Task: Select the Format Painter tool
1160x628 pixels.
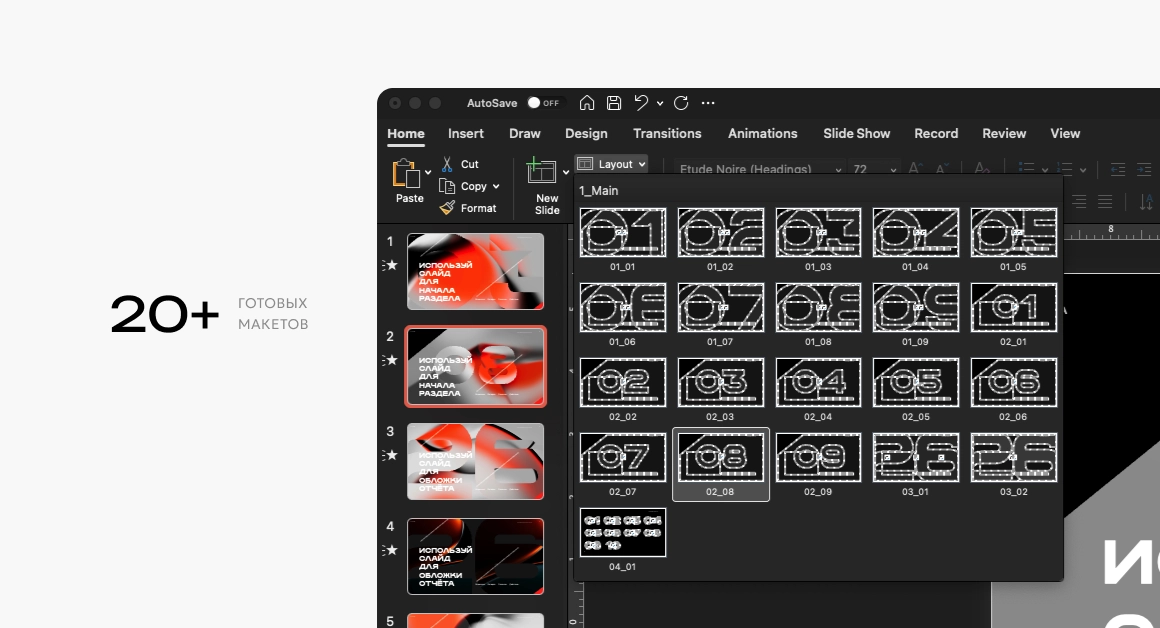Action: (x=448, y=208)
